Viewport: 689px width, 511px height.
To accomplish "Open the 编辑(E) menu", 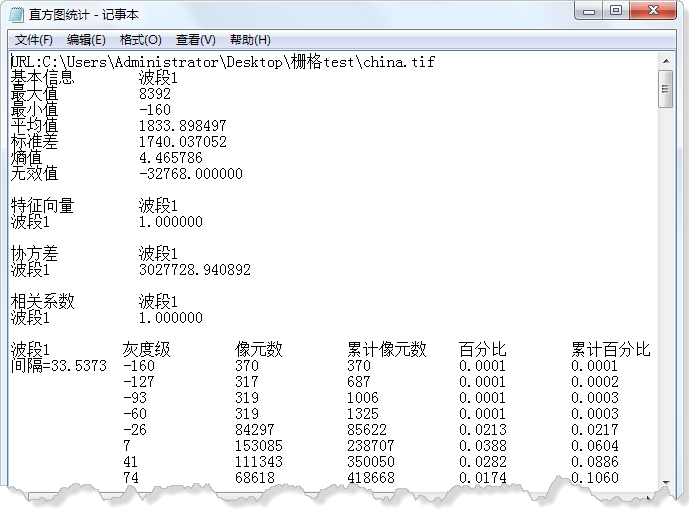I will [86, 40].
